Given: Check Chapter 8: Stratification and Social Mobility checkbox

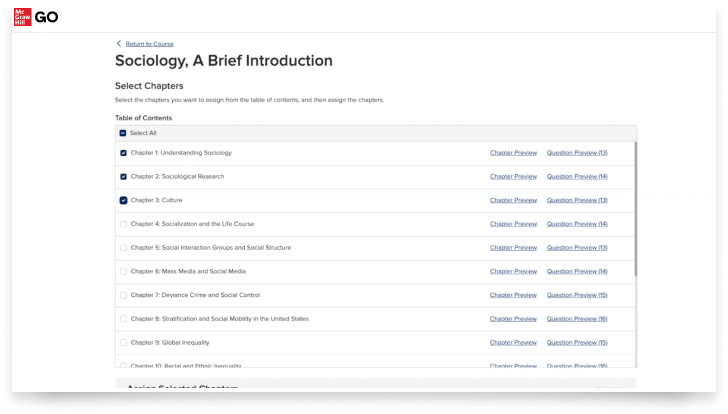Looking at the screenshot, I should [x=124, y=318].
